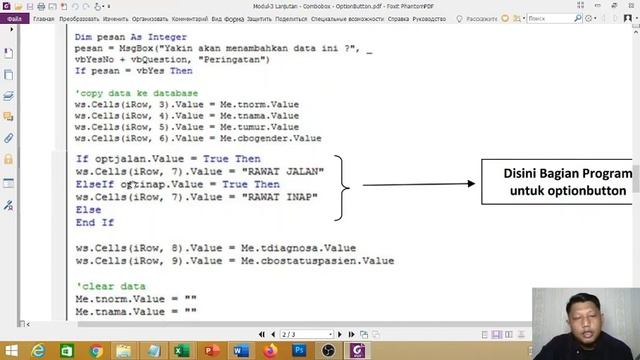The width and height of the screenshot is (640, 360).
Task: Open the Специальные возможности tab
Action: [347, 19]
